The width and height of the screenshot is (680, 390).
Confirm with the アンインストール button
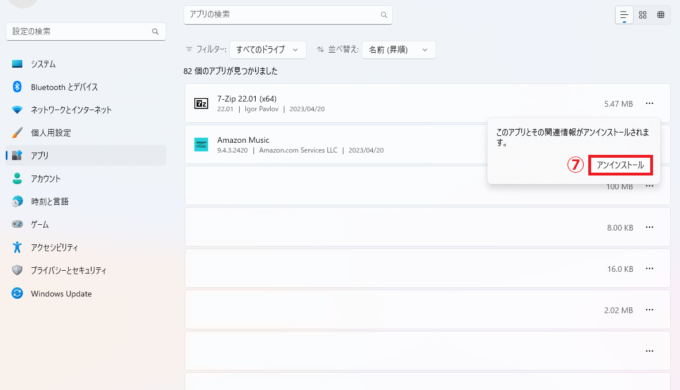point(620,165)
